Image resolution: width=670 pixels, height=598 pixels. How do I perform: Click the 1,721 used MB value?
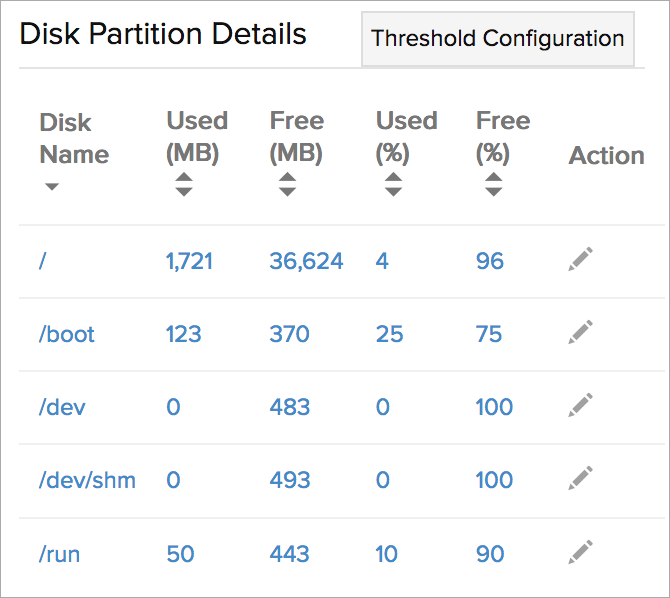pos(189,262)
